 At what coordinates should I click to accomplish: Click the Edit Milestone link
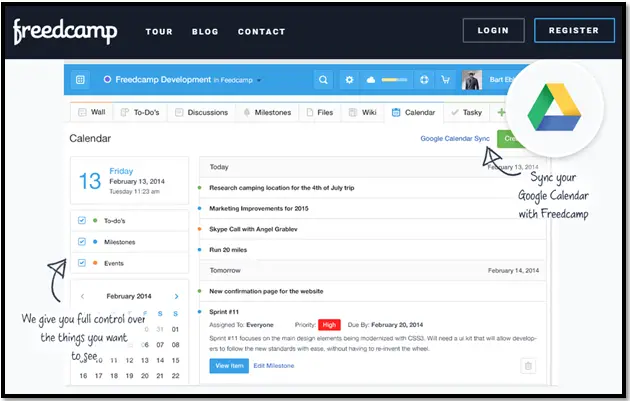[x=274, y=366]
